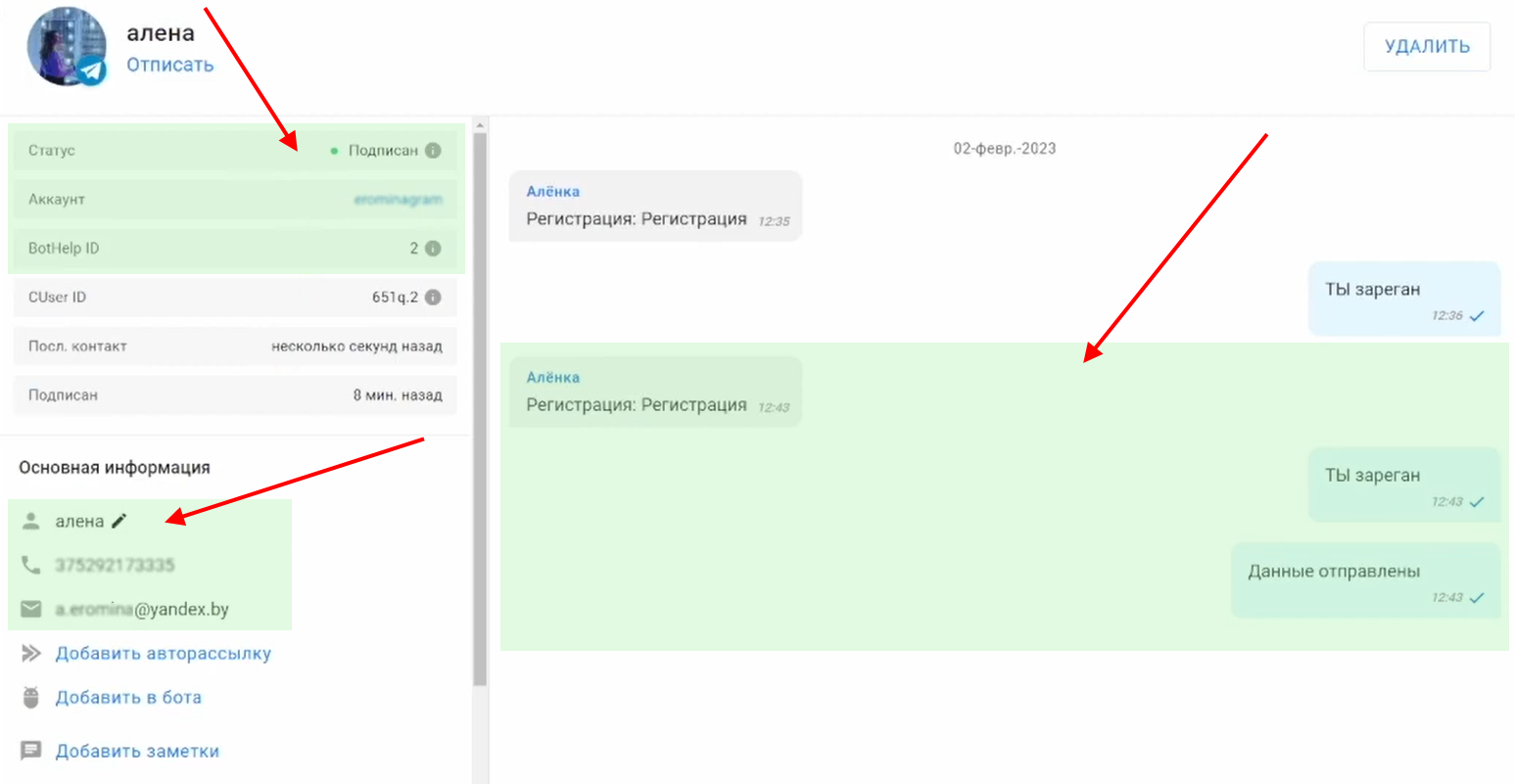Click the user avatar with Telegram badge

67,47
